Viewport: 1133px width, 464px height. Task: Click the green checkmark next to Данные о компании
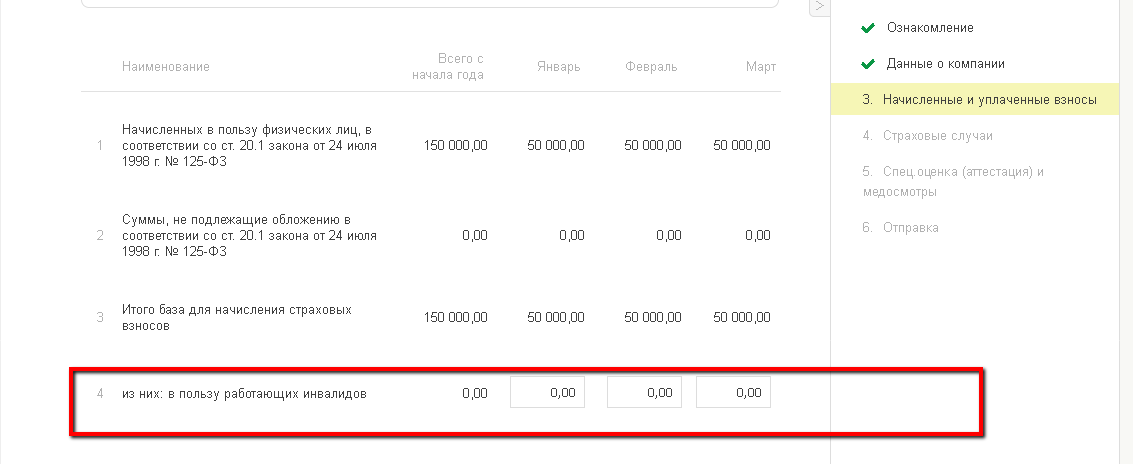[868, 64]
